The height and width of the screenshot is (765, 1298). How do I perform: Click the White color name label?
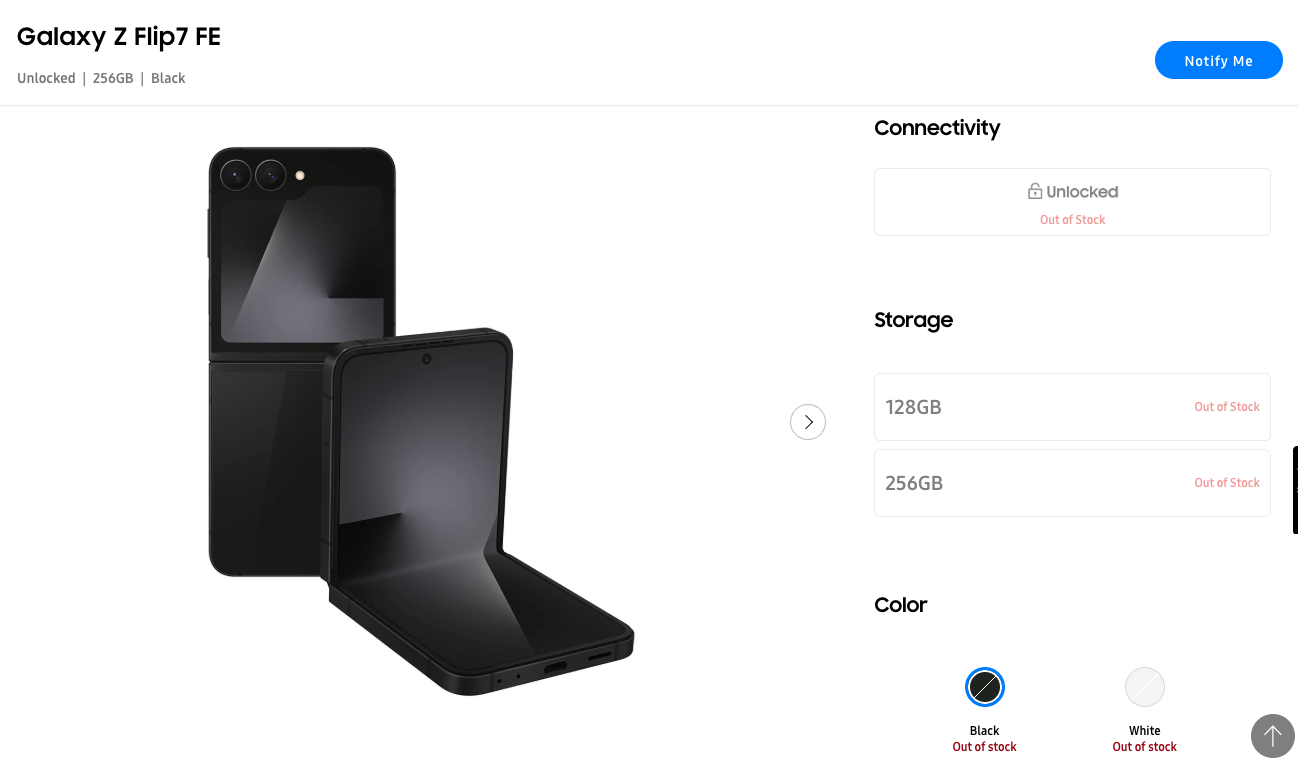pos(1145,731)
